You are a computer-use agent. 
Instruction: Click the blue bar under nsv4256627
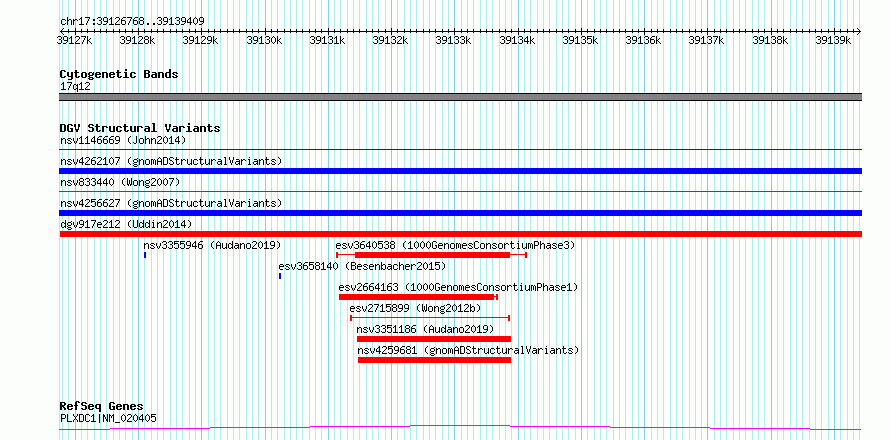460,213
